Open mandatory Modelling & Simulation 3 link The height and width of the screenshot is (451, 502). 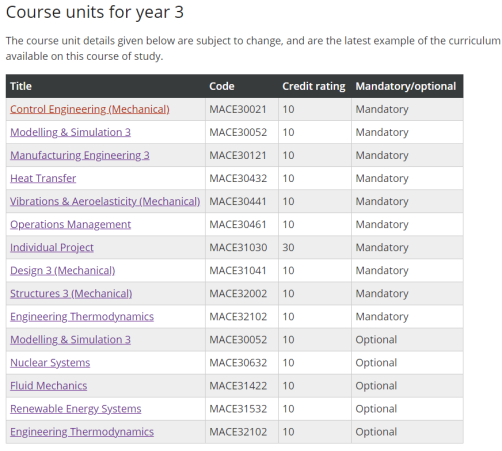click(x=70, y=132)
